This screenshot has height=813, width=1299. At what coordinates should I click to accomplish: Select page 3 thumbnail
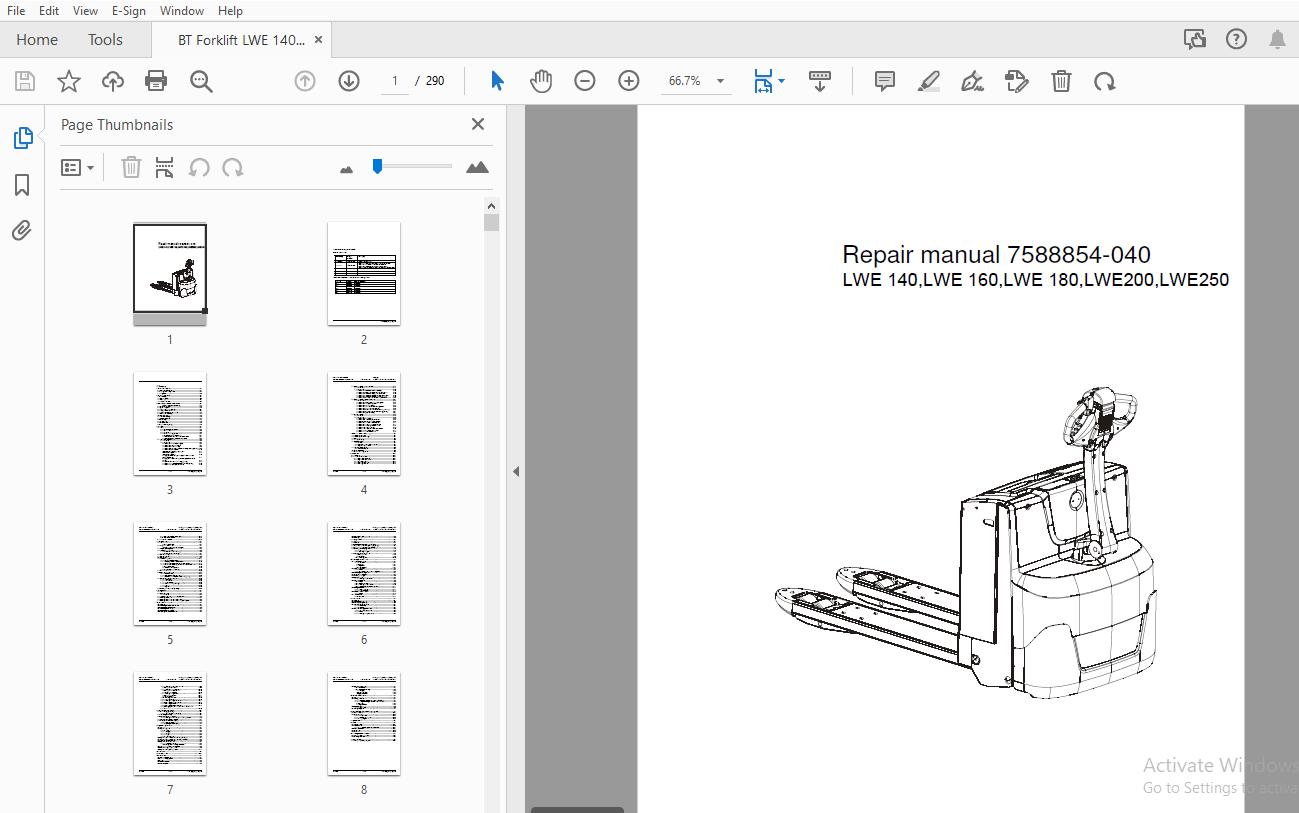tap(170, 423)
